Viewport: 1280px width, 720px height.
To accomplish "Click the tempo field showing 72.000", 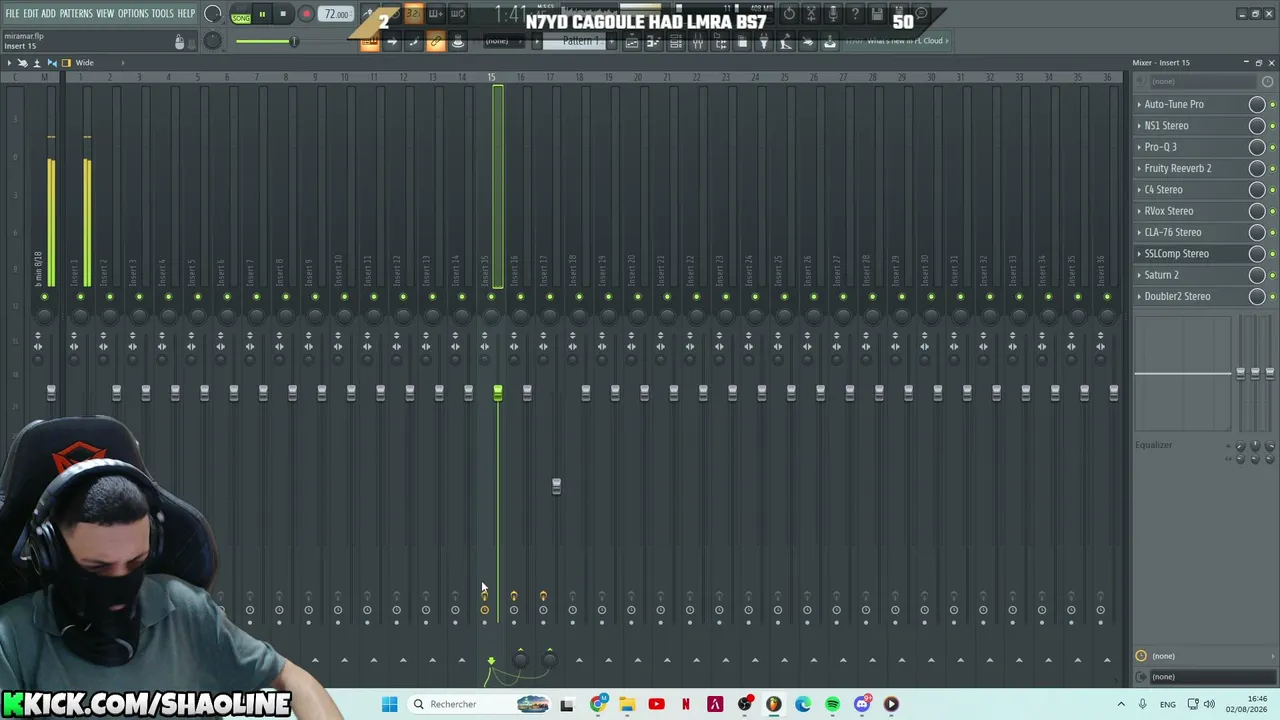I will pyautogui.click(x=336, y=14).
